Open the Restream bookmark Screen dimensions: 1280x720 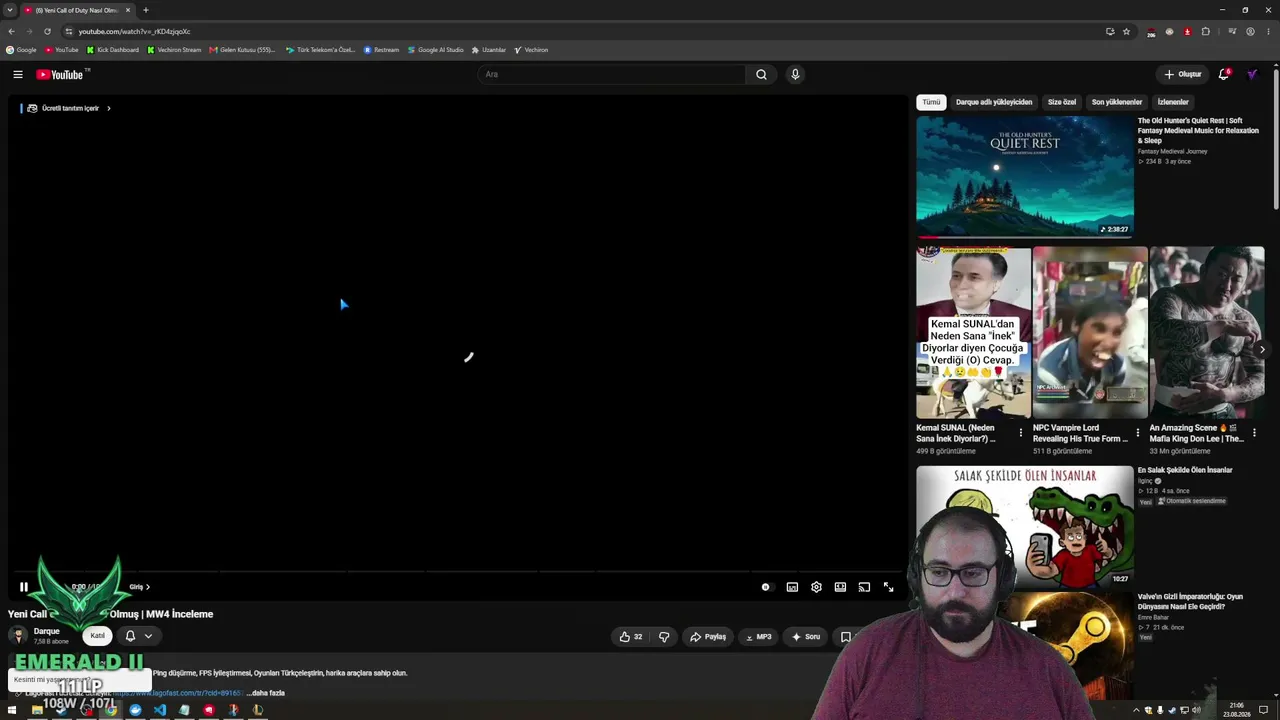click(381, 50)
